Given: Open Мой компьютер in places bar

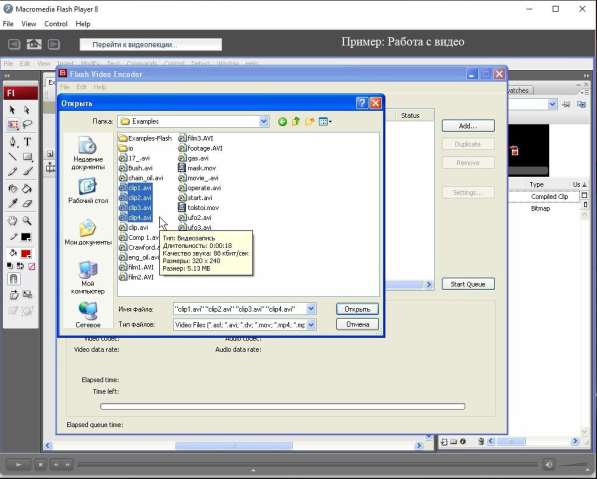Looking at the screenshot, I should [x=88, y=278].
